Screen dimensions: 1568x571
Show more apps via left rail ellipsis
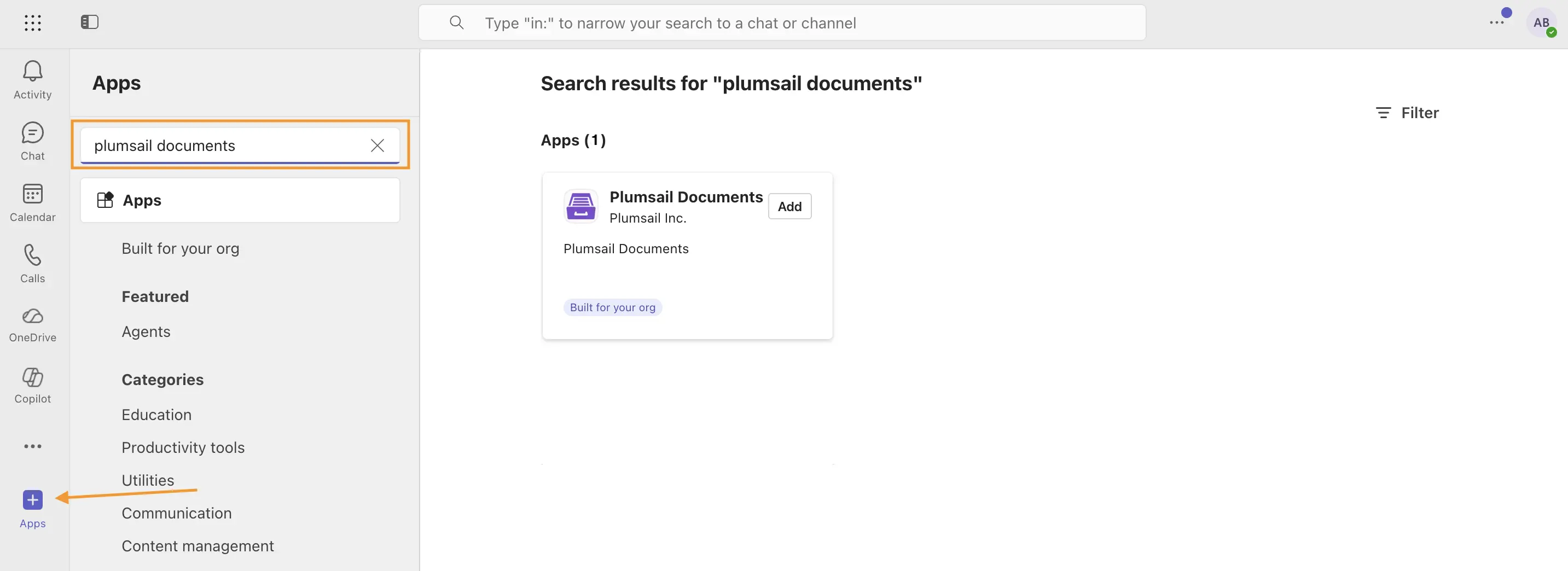tap(33, 446)
